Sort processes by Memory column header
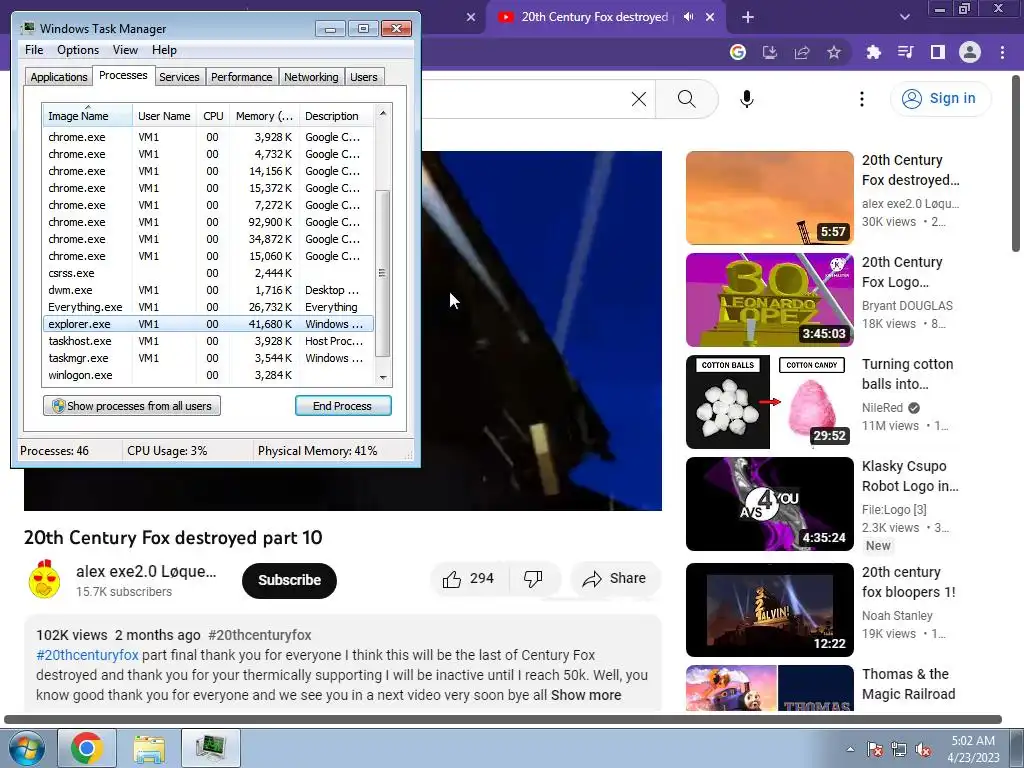Screen dimensions: 1024x768 [x=264, y=116]
